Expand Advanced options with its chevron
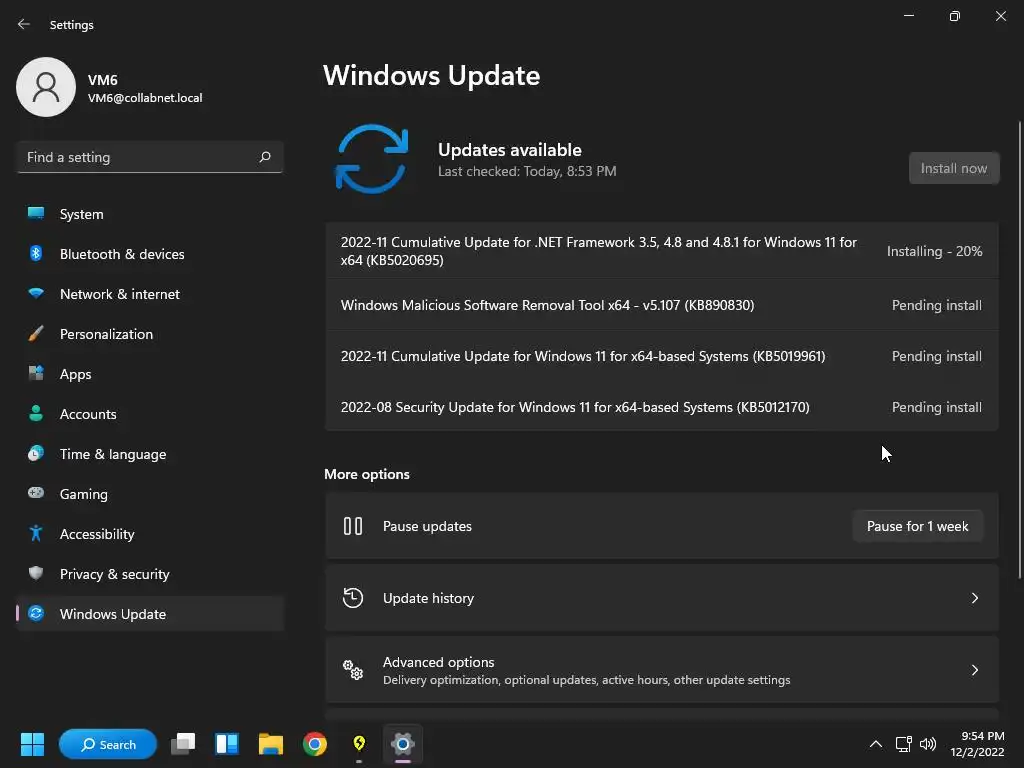1024x768 pixels. (x=974, y=670)
